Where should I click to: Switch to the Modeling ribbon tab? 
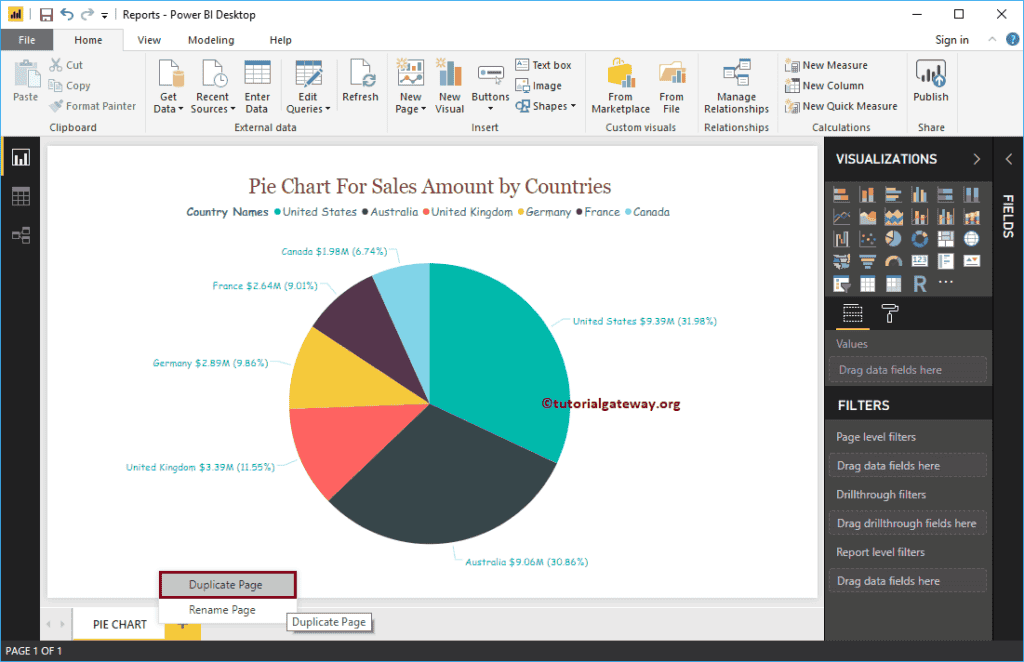pos(210,39)
